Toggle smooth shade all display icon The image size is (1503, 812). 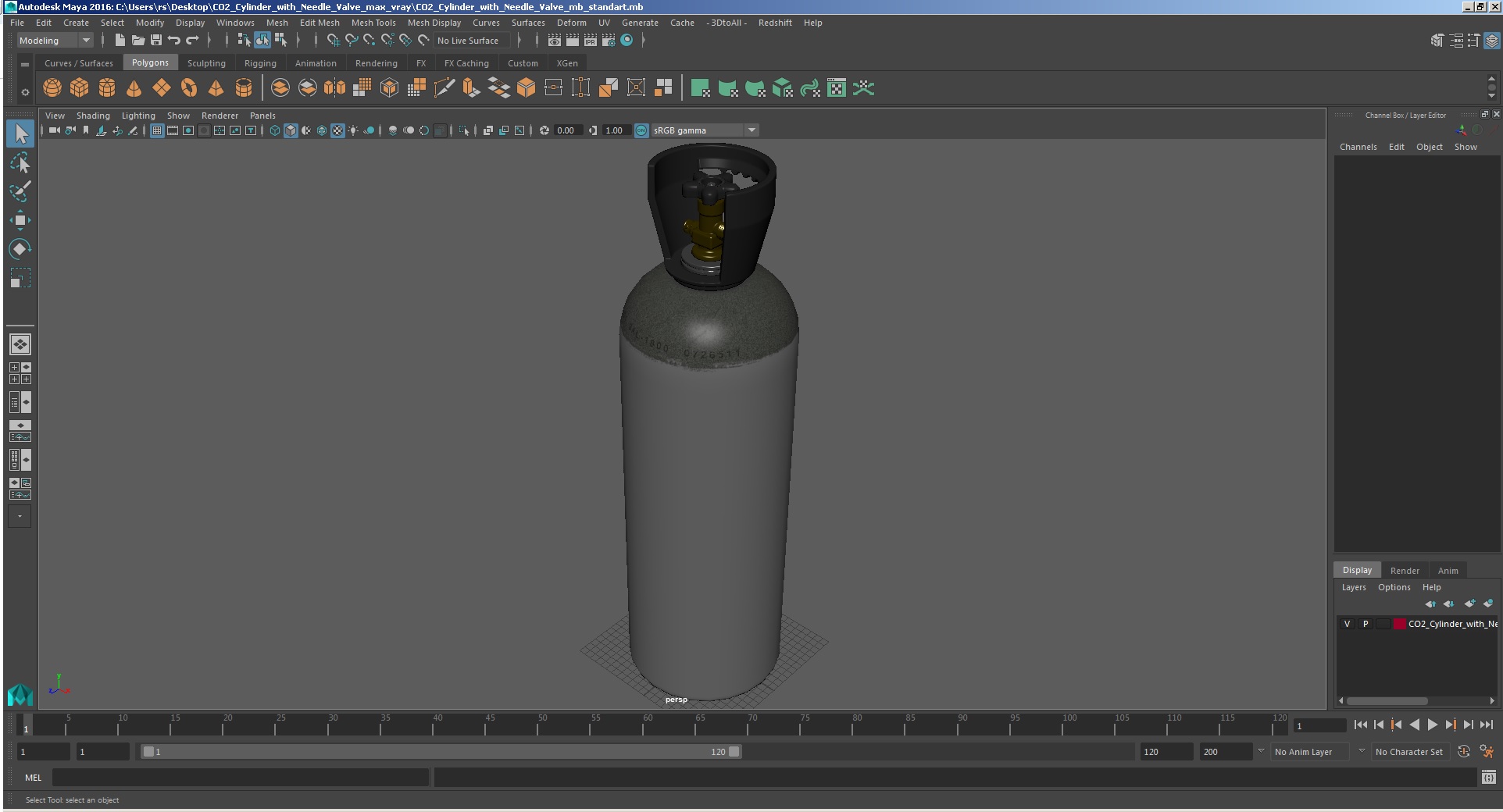(291, 130)
